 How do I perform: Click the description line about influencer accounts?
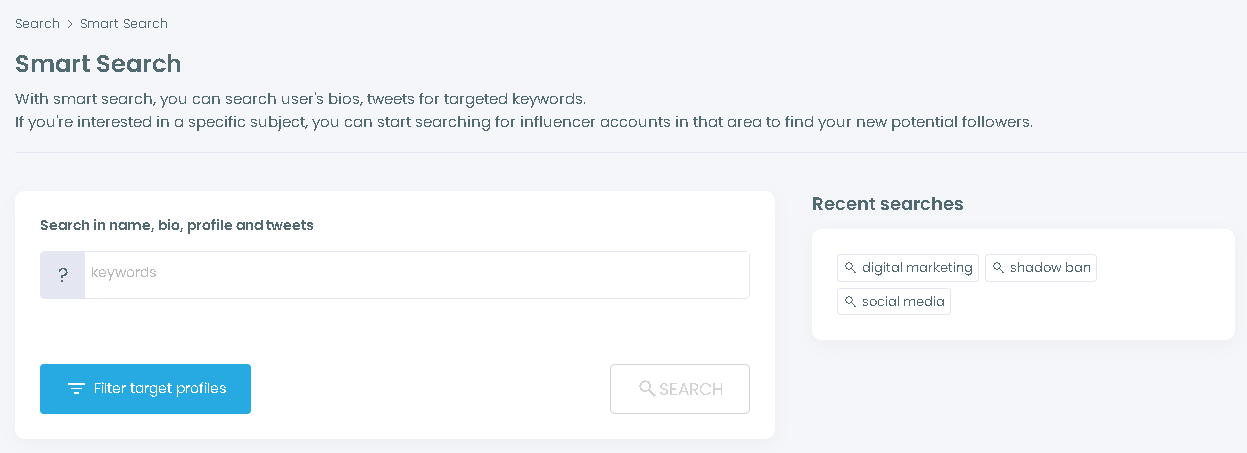(x=523, y=122)
